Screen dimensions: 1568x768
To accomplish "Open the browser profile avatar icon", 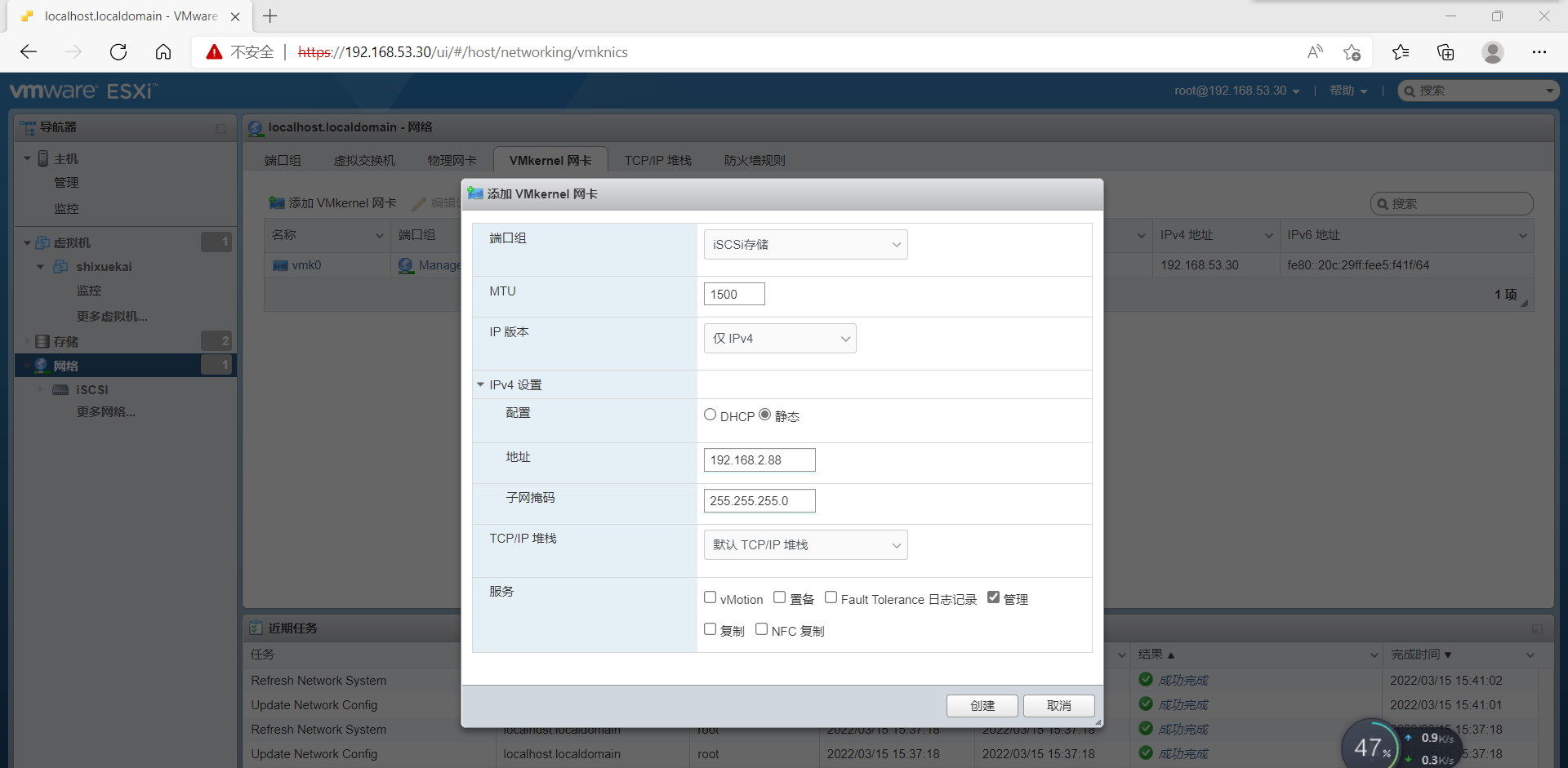I will pos(1493,52).
